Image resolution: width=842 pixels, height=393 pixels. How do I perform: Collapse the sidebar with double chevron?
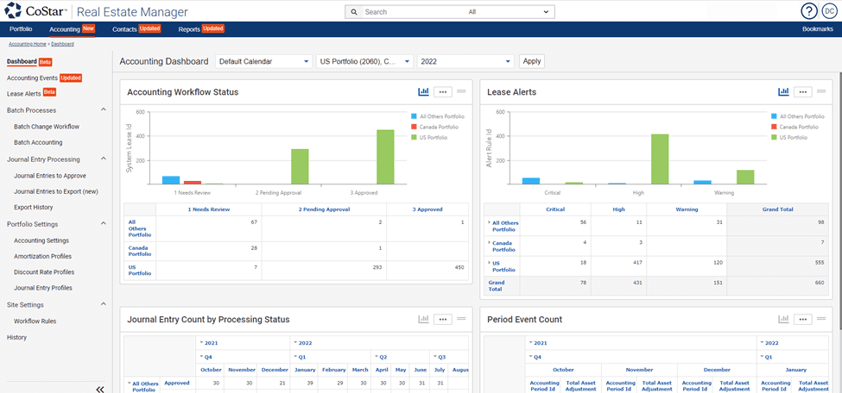(100, 389)
